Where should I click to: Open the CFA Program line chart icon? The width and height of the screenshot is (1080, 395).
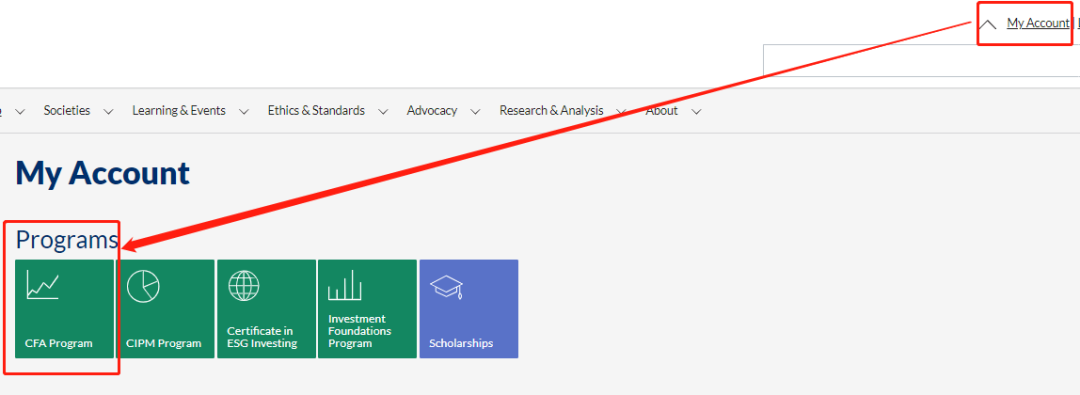click(x=43, y=285)
